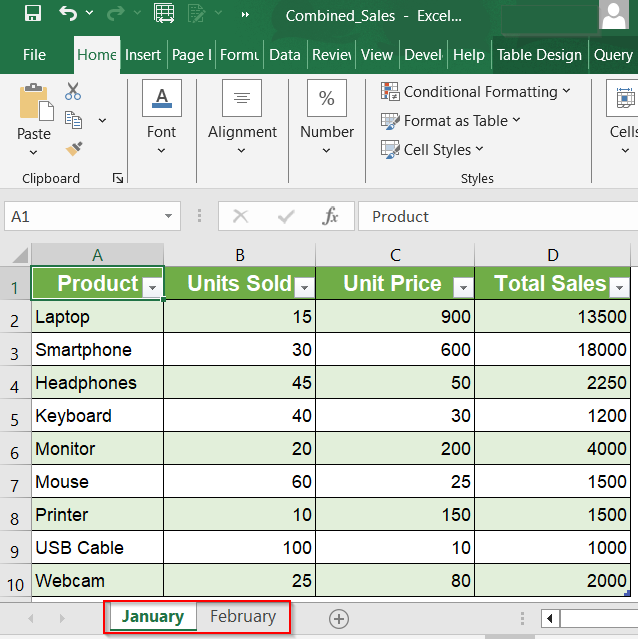
Task: Switch to the Insert tab
Action: pos(143,55)
